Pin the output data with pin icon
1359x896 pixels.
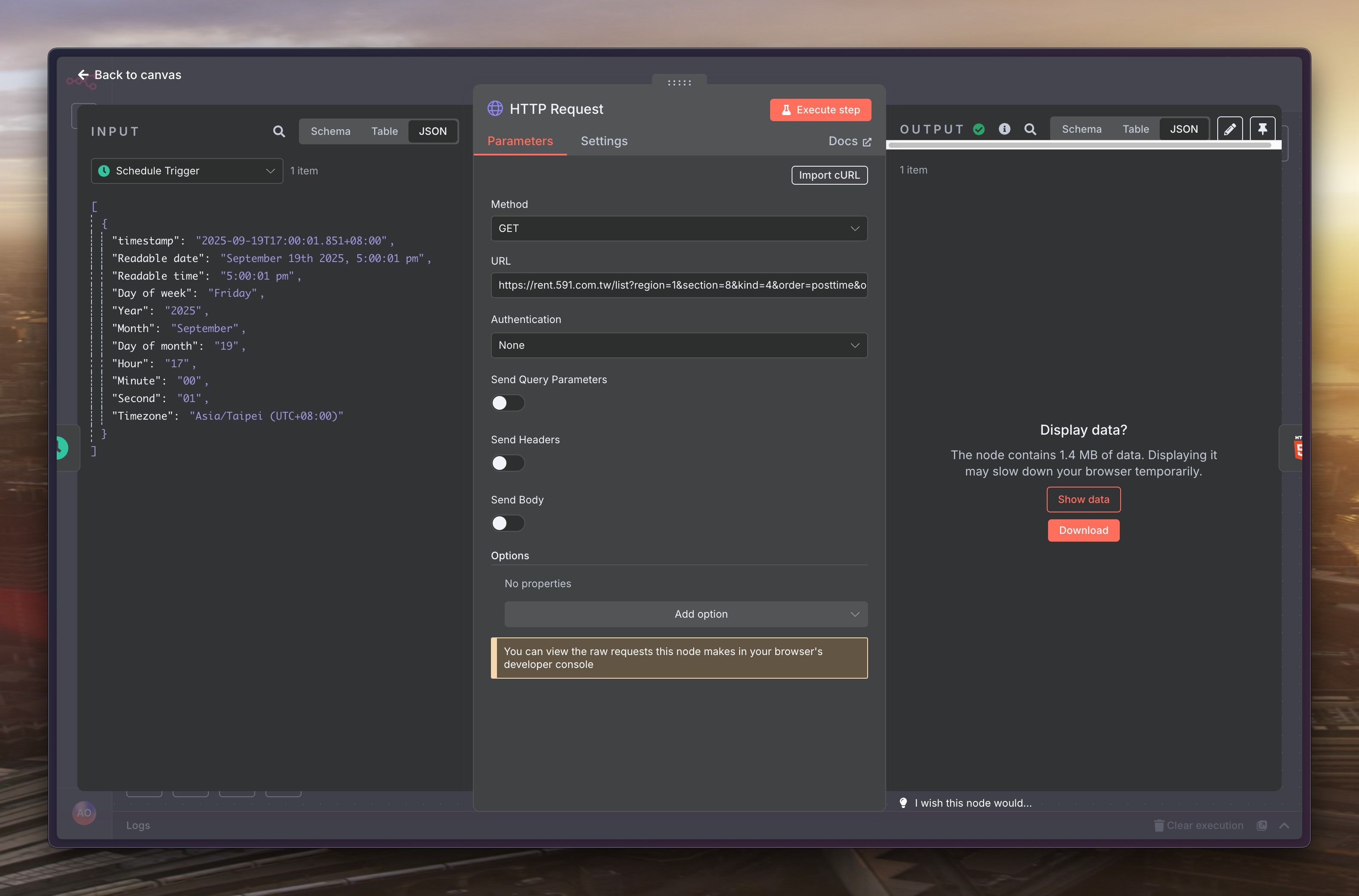coord(1262,129)
